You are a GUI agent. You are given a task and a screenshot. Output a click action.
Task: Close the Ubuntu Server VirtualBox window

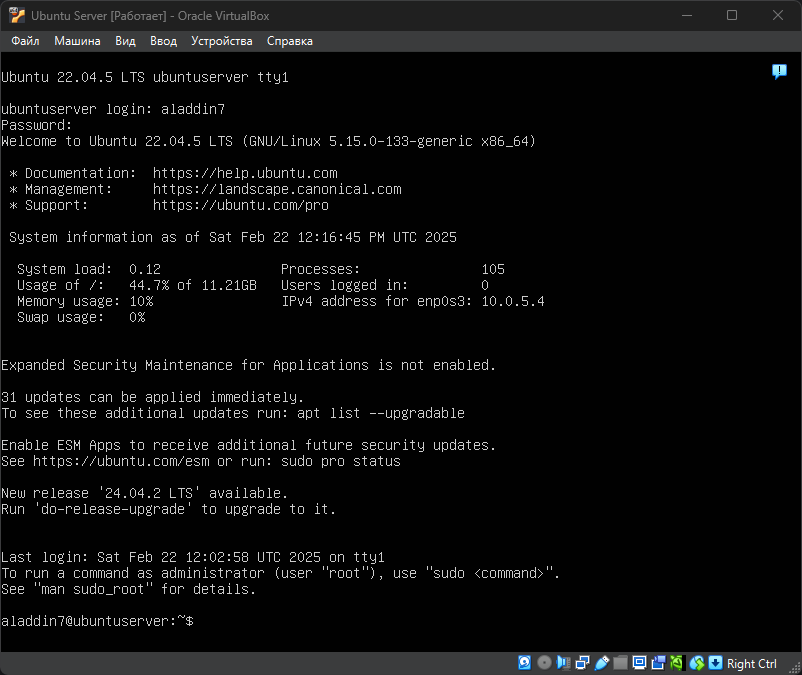coord(777,15)
